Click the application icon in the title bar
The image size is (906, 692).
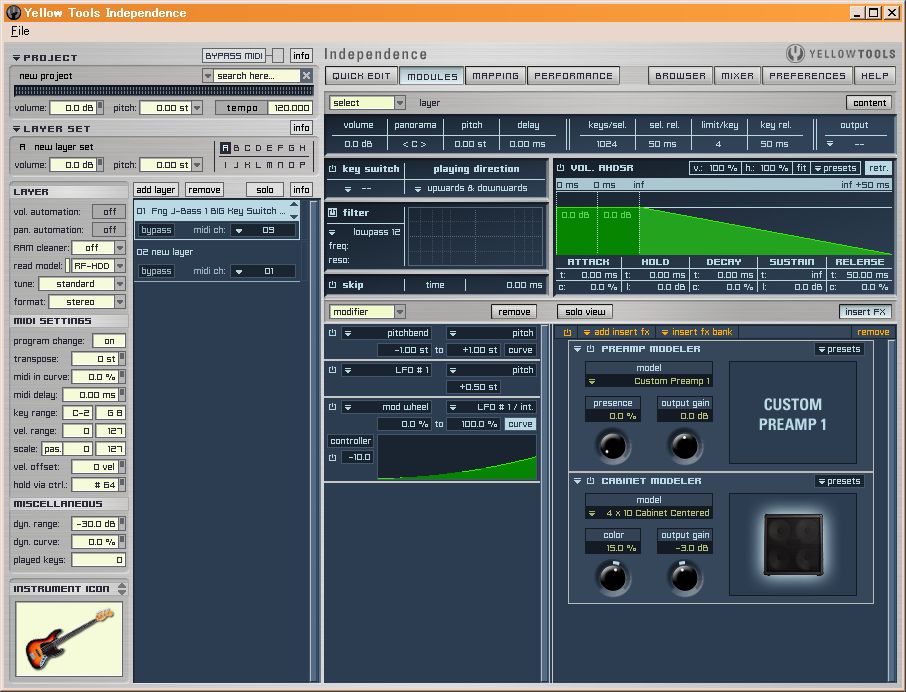point(13,12)
